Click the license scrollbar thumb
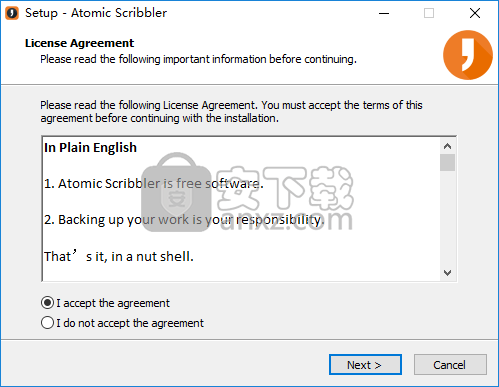Viewport: 499px width, 387px height. tap(447, 163)
